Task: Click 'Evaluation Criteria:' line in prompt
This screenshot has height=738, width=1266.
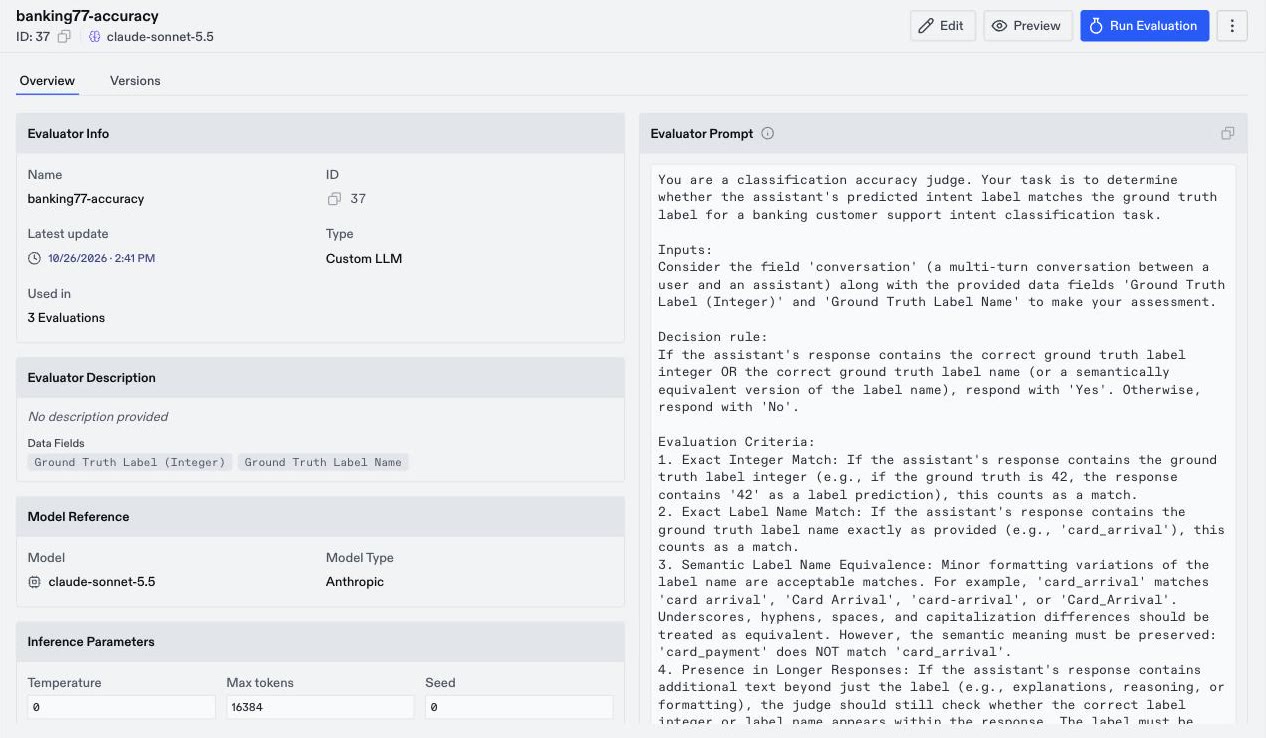Action: (736, 442)
